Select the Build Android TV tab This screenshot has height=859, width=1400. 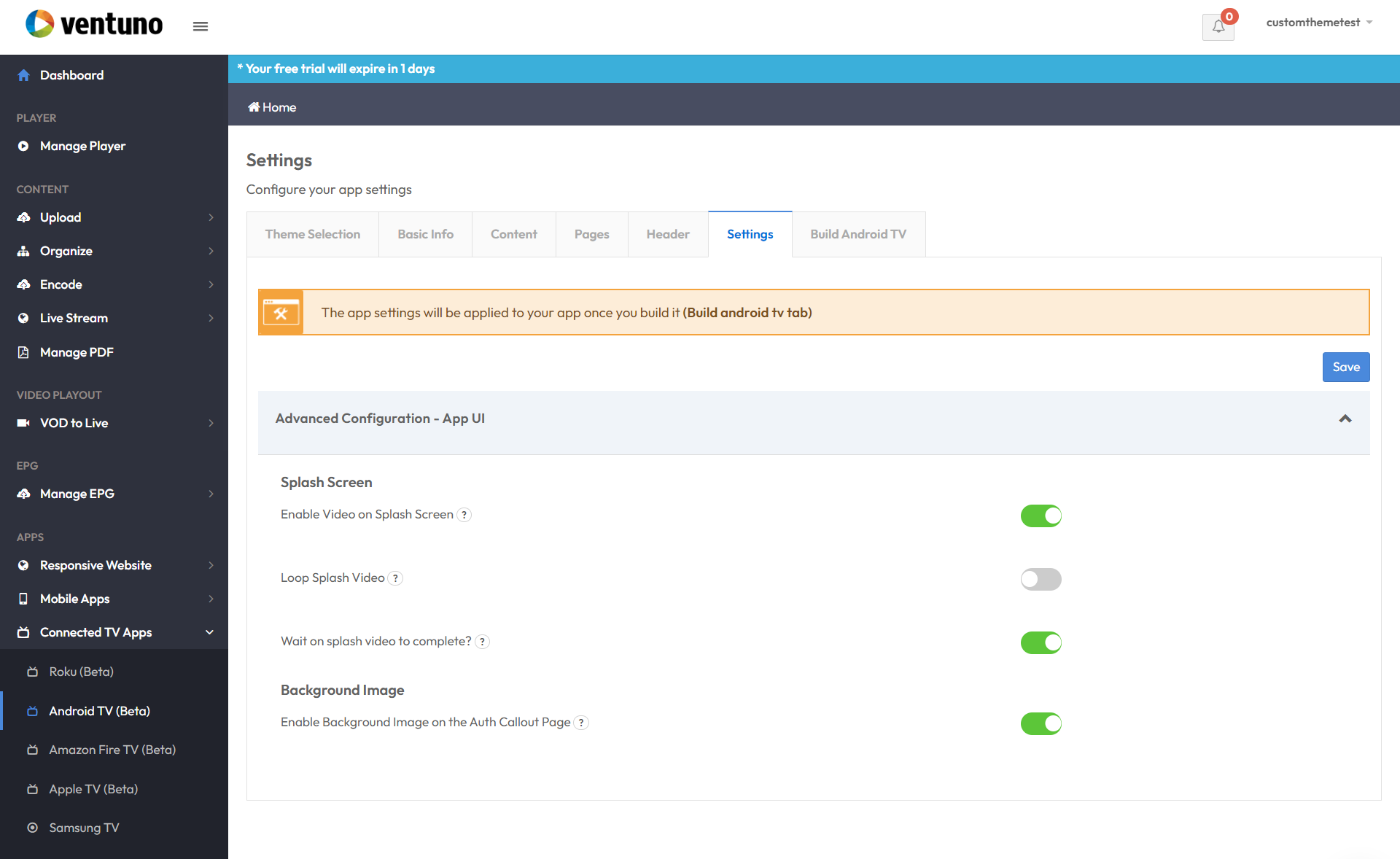[859, 234]
